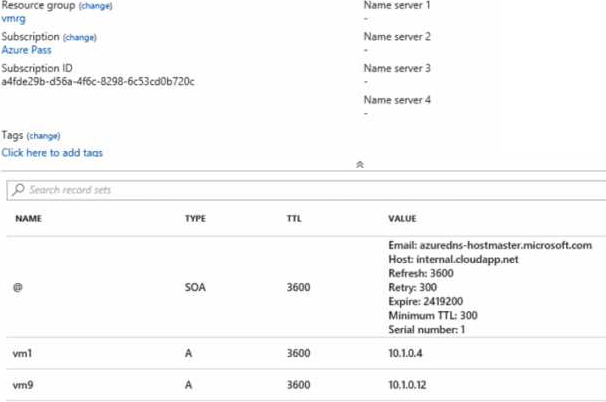
Task: Change the subscription
Action: pos(80,37)
